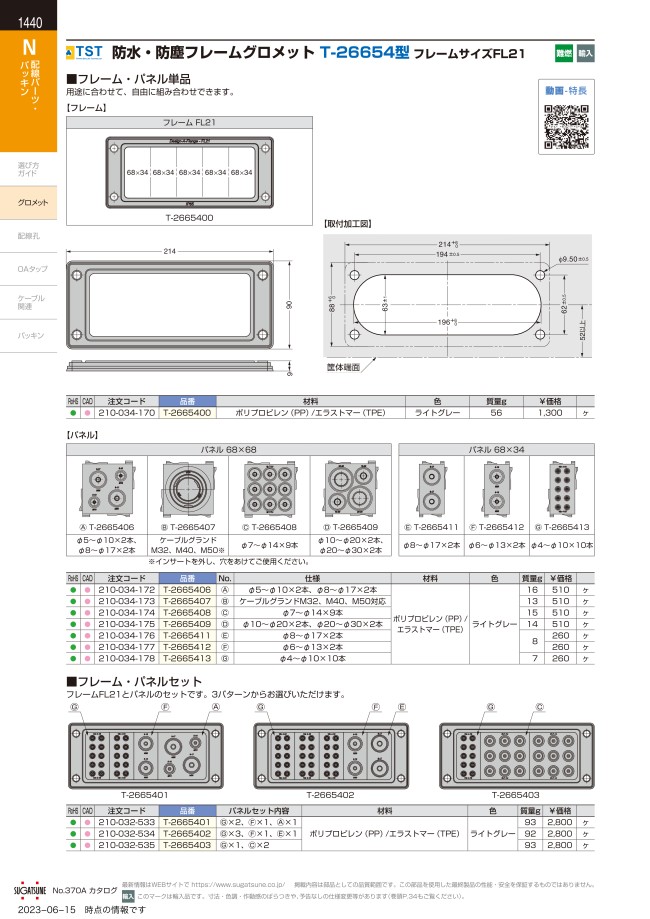Click the frame FL21 image T-2665400
The width and height of the screenshot is (650, 919).
[x=189, y=172]
